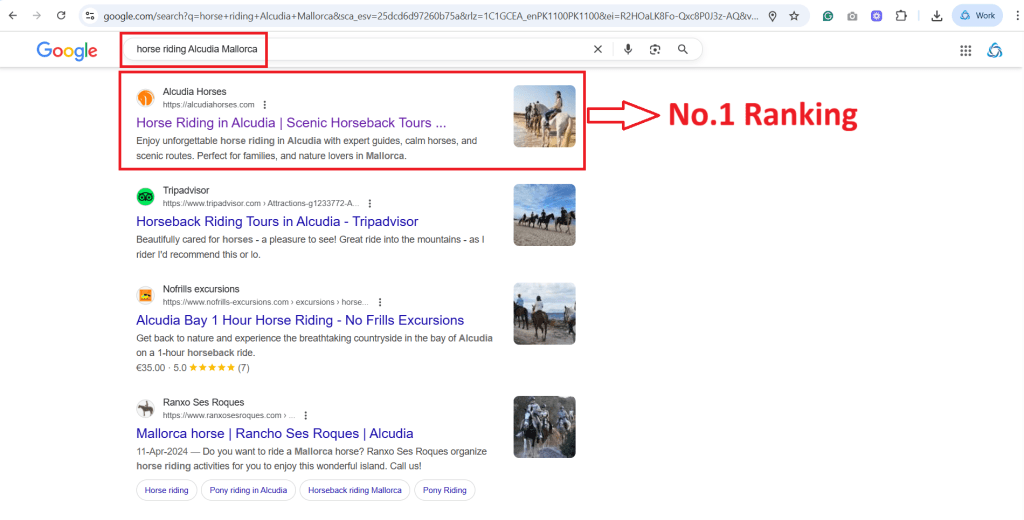Expand options menu for Nofrills excursions result
Image resolution: width=1024 pixels, height=520 pixels.
380,302
